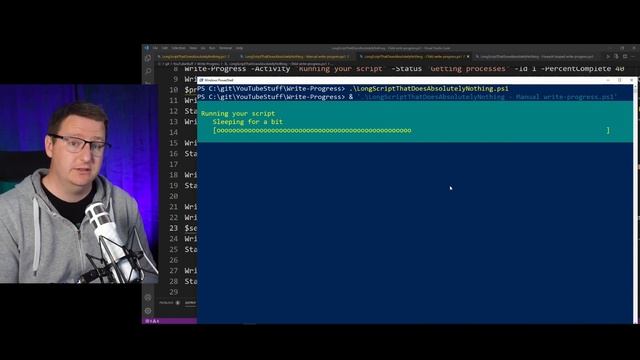Open the Explorer view in VS Code activity bar
Viewport: 640px width, 360px height.
[148, 58]
